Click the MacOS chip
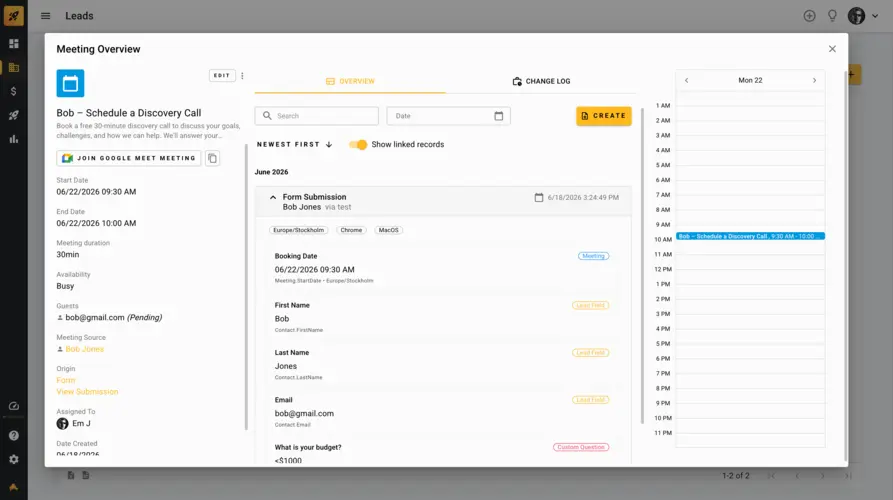Screen dimensions: 893x500 pyautogui.click(x=388, y=230)
